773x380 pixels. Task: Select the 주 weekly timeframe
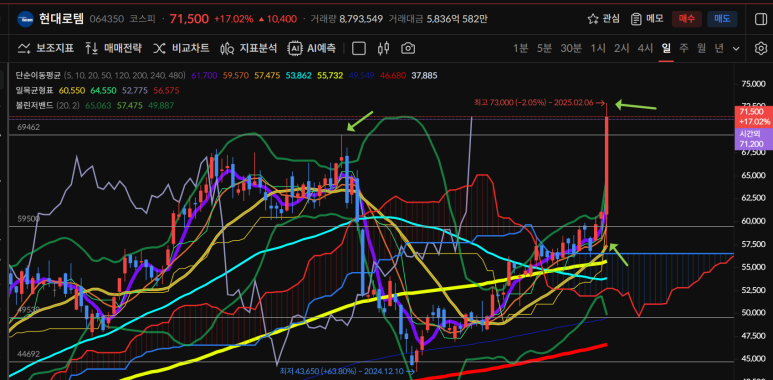click(684, 48)
